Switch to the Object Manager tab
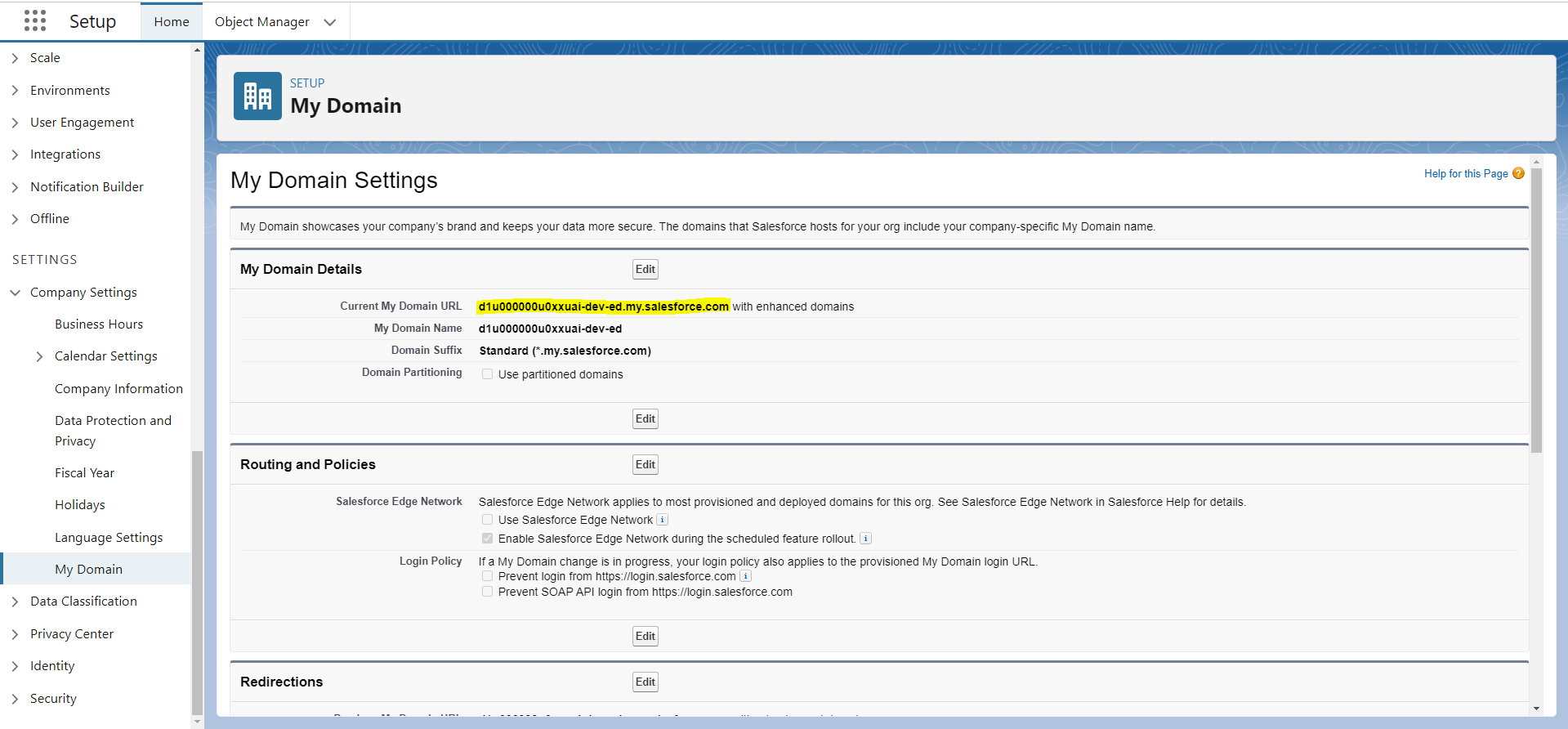The width and height of the screenshot is (1568, 729). coord(262,22)
